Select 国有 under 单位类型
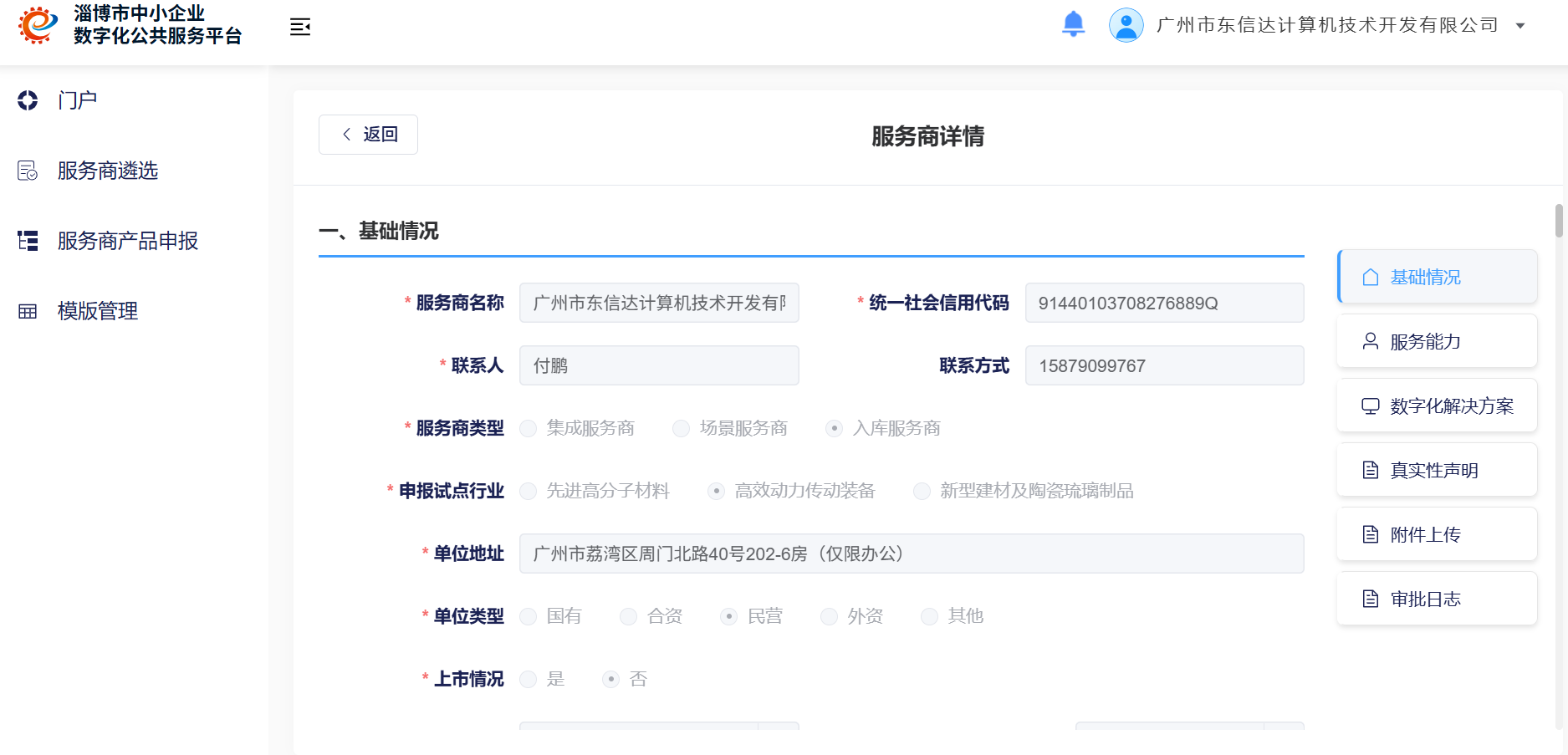Viewport: 1568px width, 755px height. pos(528,616)
